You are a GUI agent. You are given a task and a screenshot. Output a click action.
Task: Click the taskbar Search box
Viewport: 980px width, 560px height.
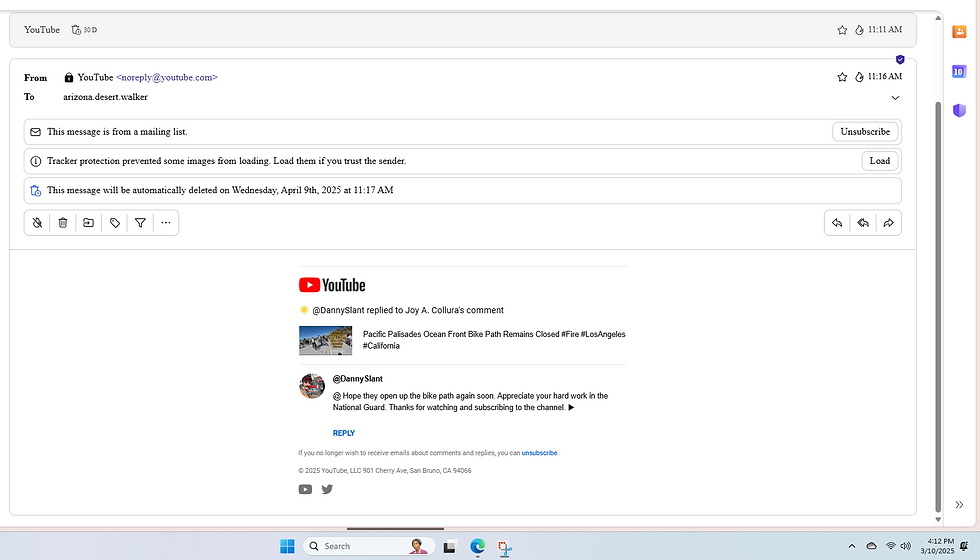click(x=369, y=546)
